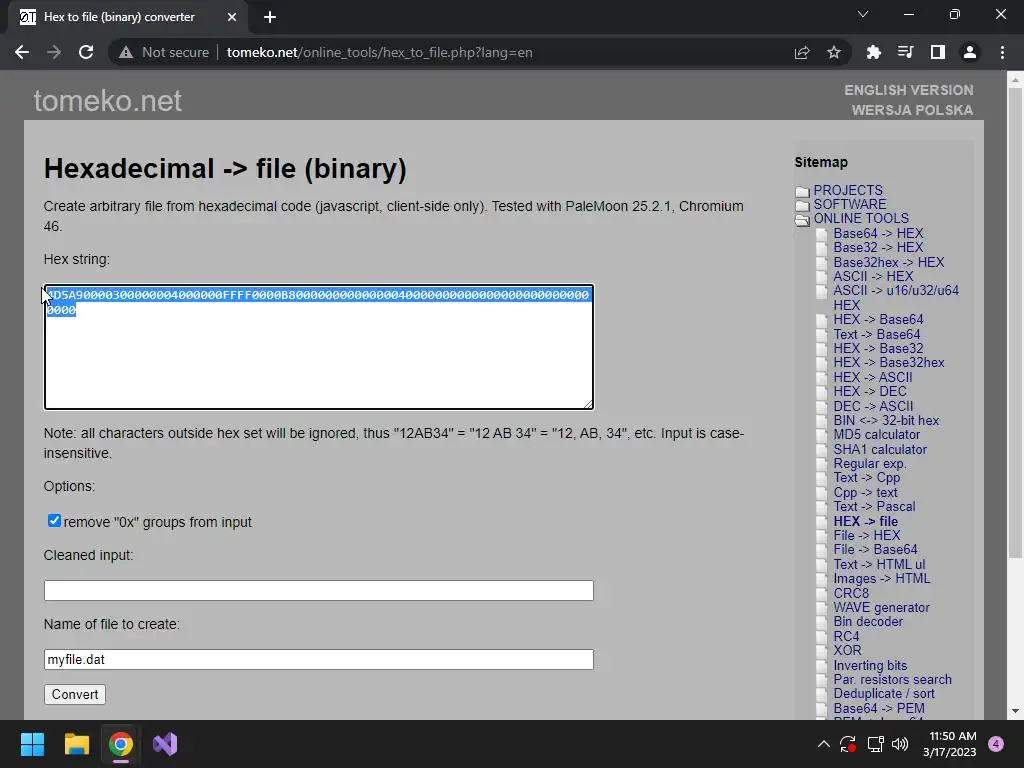This screenshot has height=768, width=1024.
Task: Open the PROJECTS folder in sitemap
Action: click(848, 190)
